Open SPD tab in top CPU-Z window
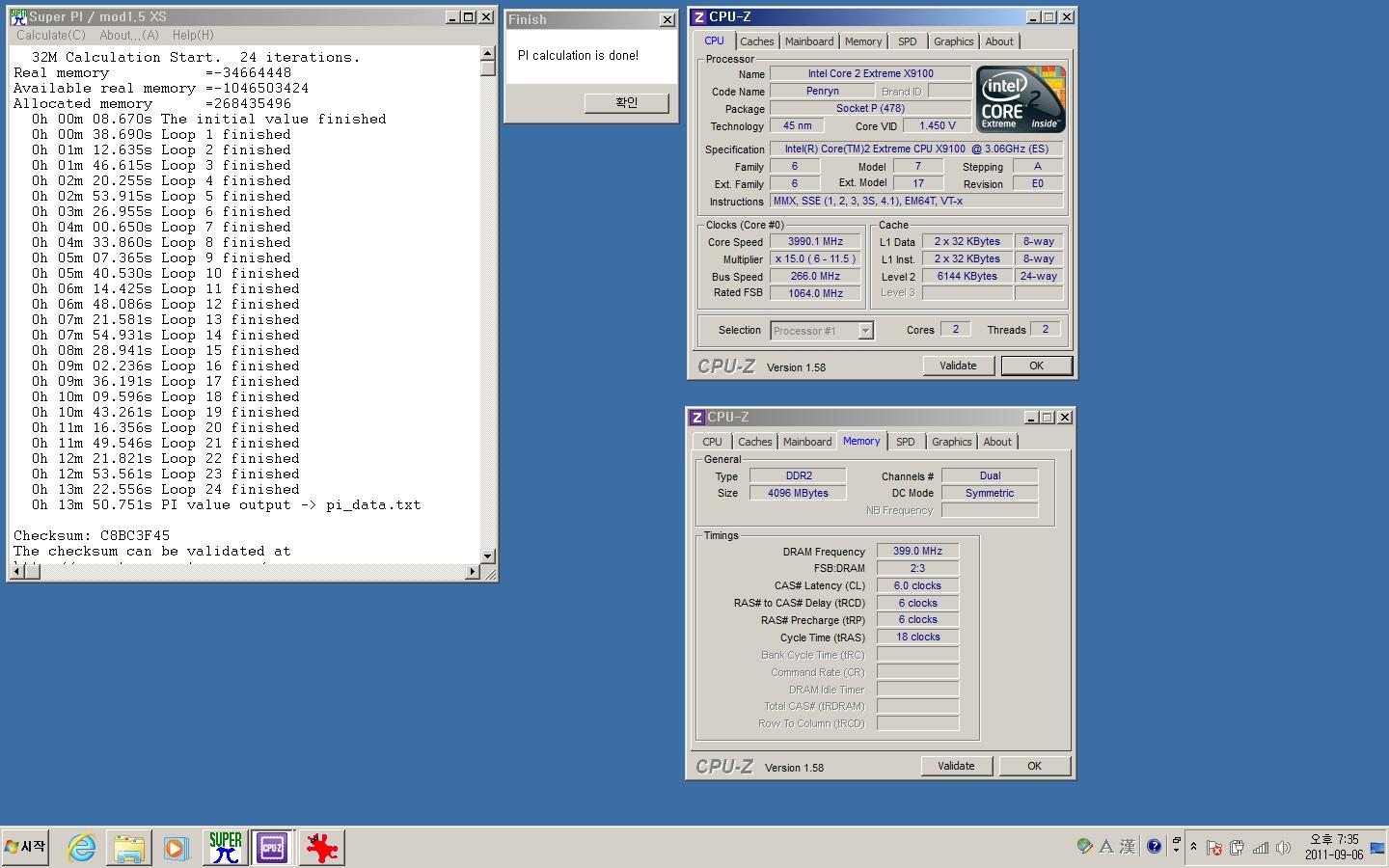This screenshot has width=1389, height=868. click(908, 41)
